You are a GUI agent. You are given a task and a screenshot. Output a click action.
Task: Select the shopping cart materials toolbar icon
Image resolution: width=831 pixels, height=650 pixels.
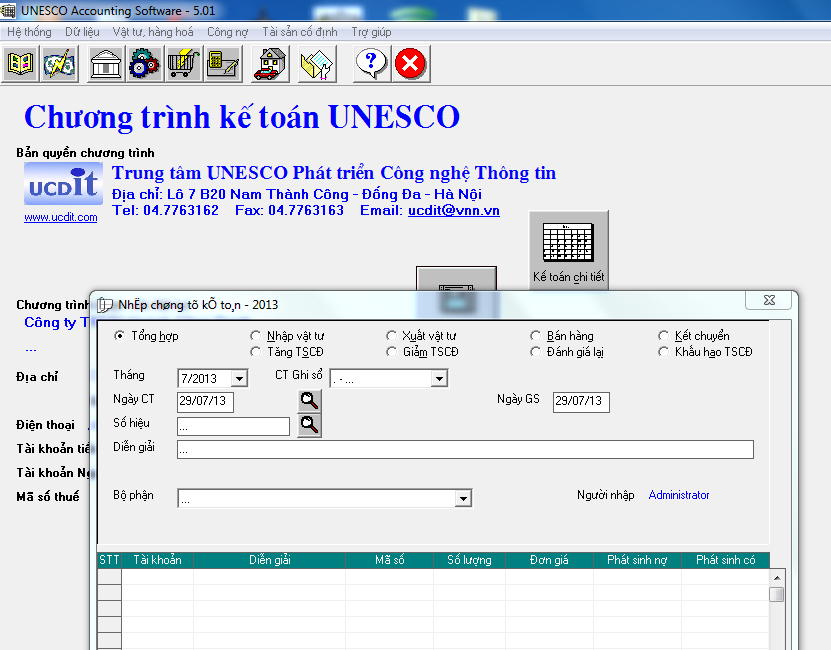(183, 64)
